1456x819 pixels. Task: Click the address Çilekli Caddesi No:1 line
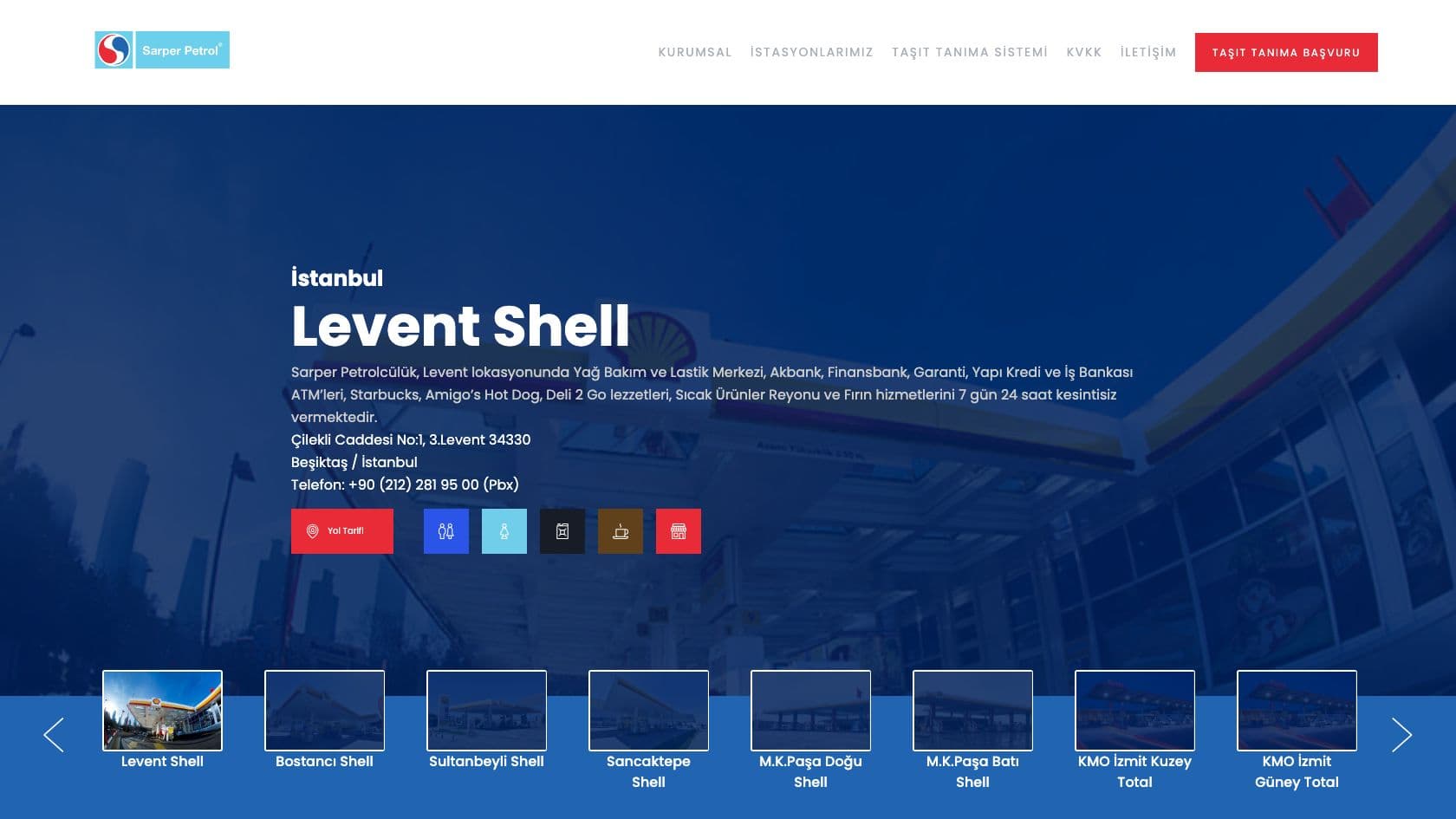(411, 439)
